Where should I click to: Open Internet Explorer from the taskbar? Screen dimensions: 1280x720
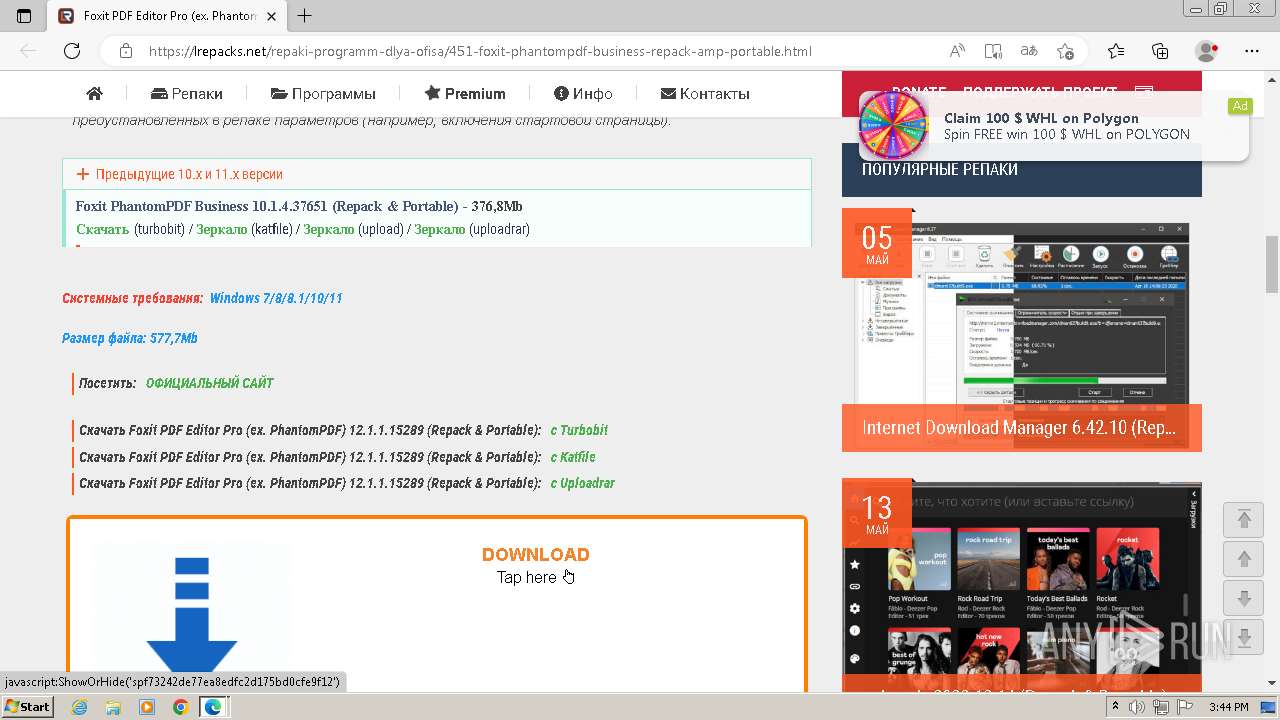coord(79,707)
